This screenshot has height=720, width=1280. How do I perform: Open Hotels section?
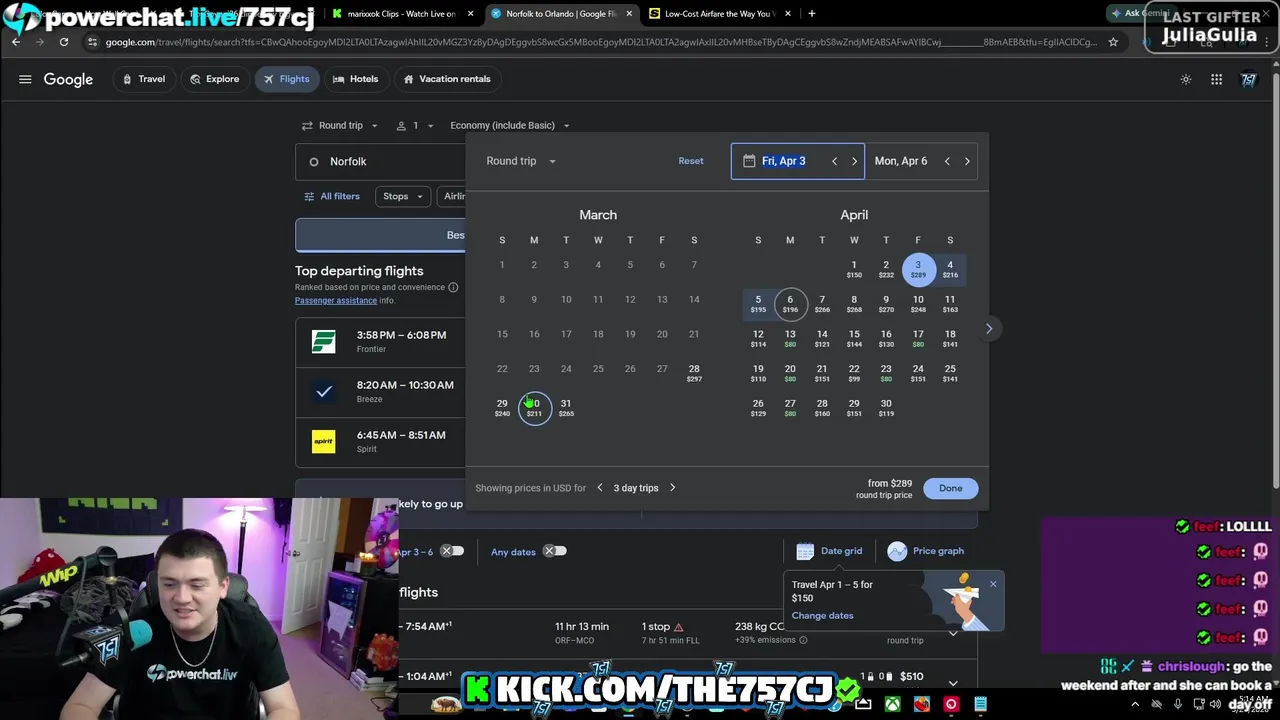tap(355, 79)
